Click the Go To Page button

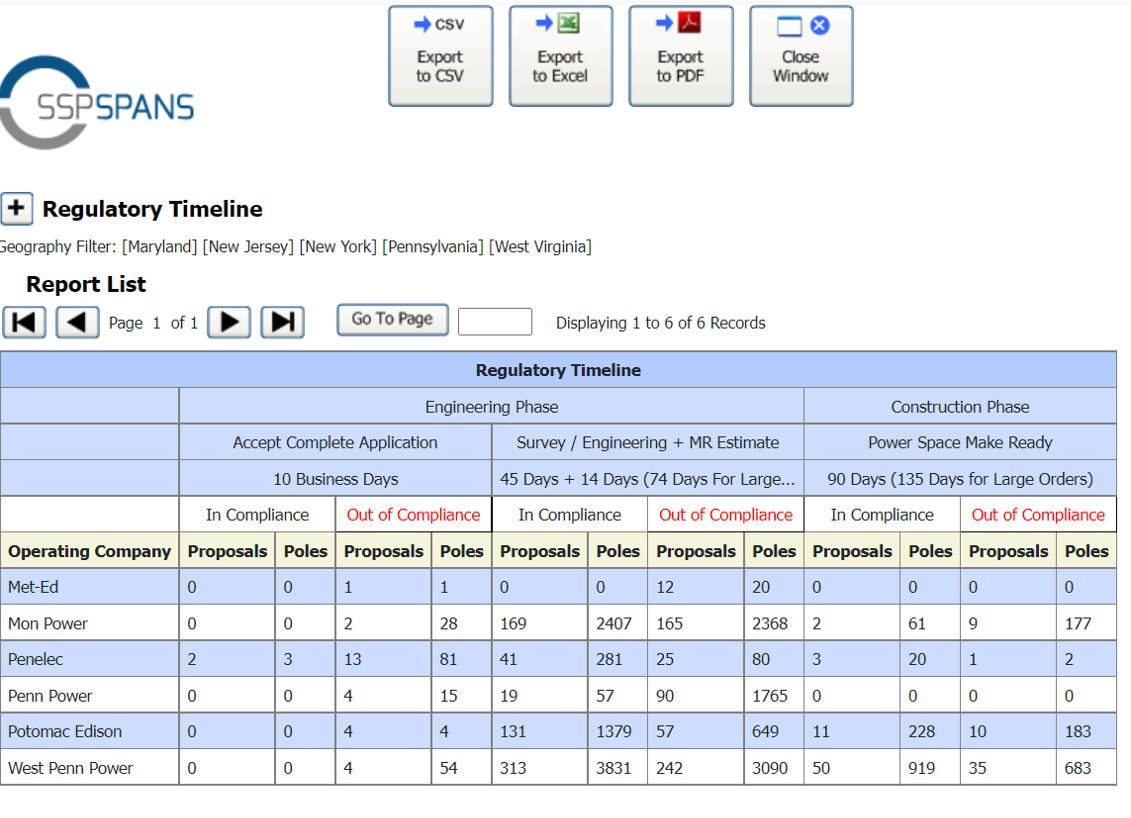392,320
